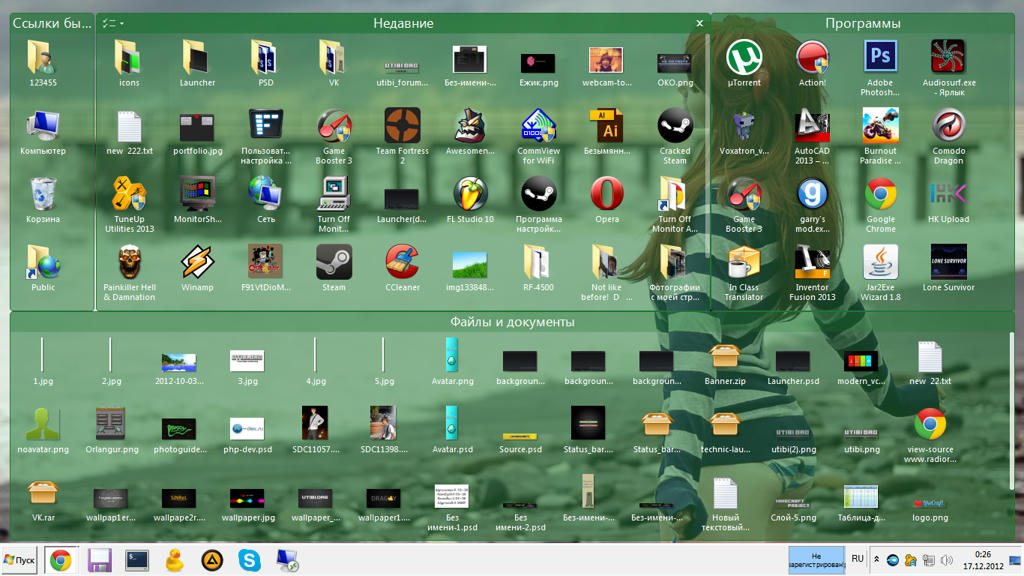The width and height of the screenshot is (1024, 576).
Task: Open the volume tray icon
Action: tap(946, 560)
